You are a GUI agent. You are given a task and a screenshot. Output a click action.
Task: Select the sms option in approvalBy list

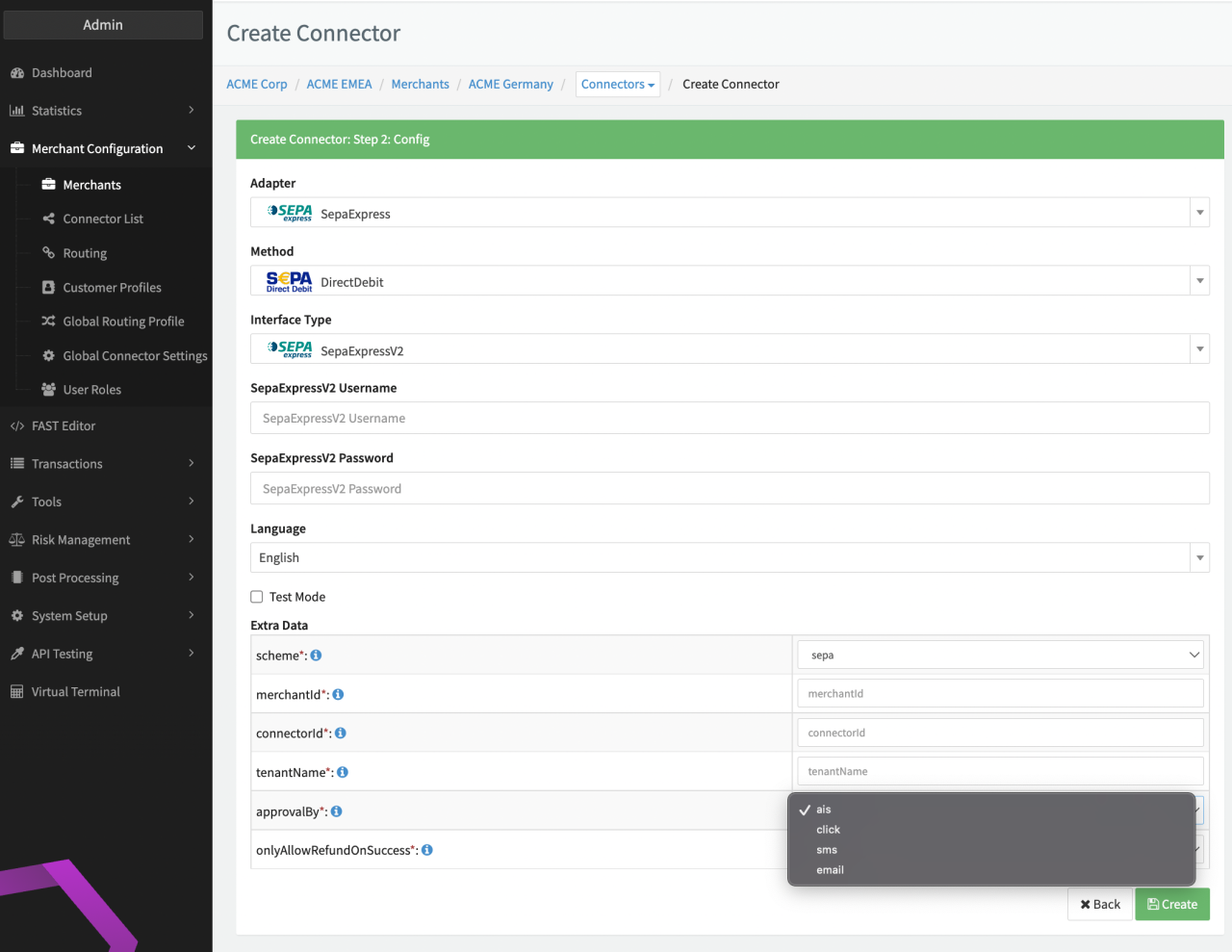827,850
